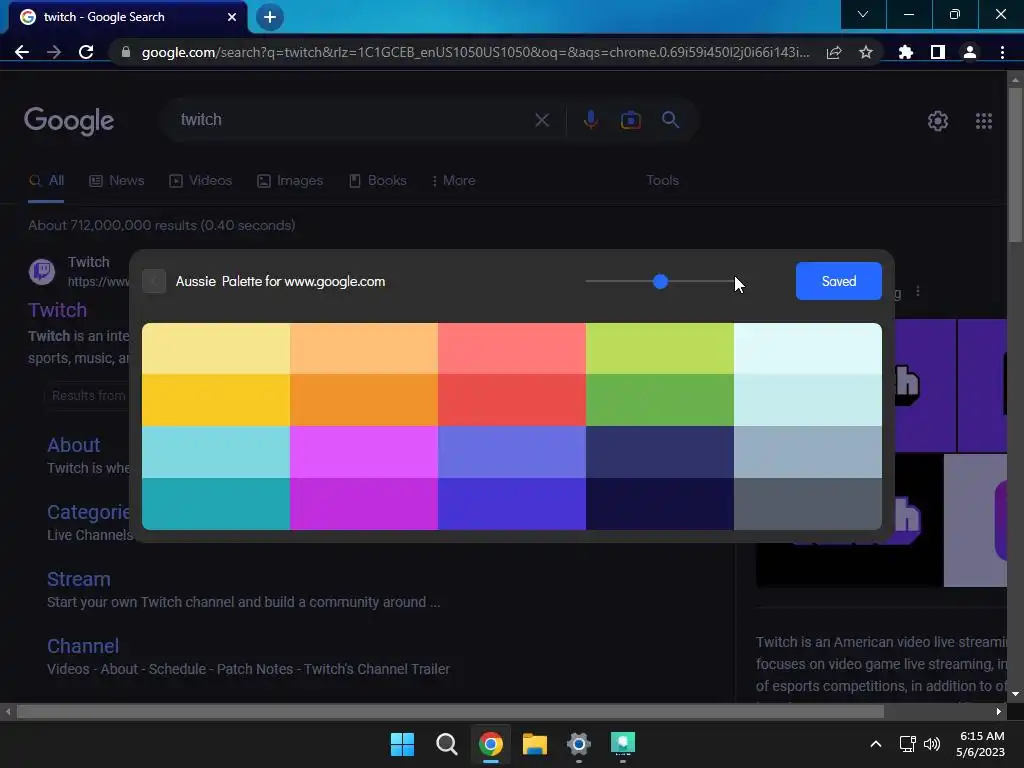Image resolution: width=1024 pixels, height=768 pixels.
Task: Open the Channel sitelink
Action: click(83, 646)
